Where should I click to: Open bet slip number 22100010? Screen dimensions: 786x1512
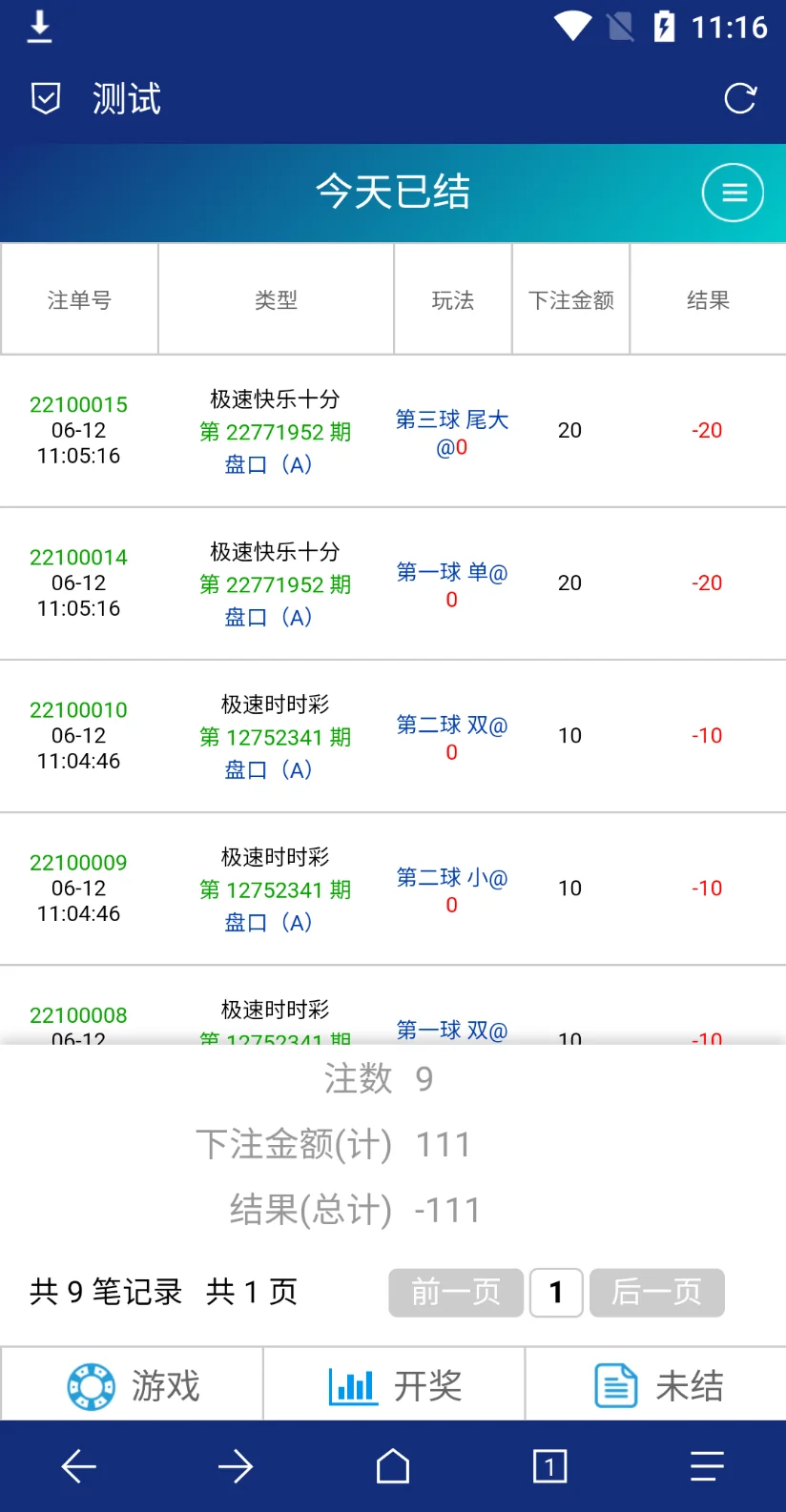click(78, 709)
